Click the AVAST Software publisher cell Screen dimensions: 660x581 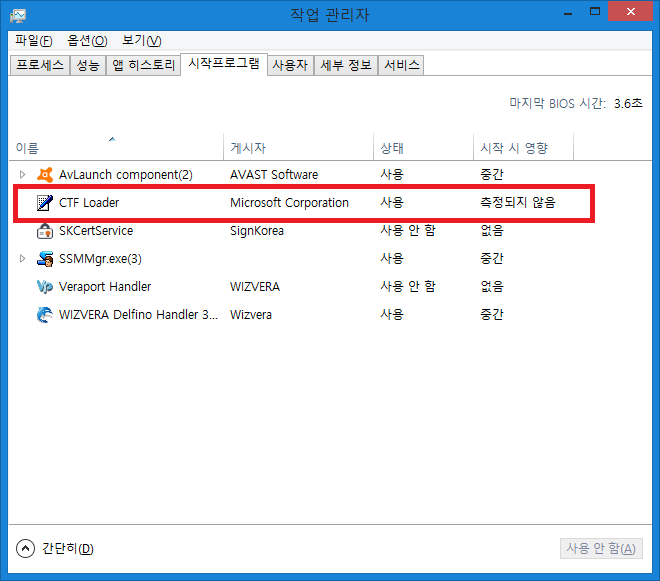pyautogui.click(x=274, y=175)
